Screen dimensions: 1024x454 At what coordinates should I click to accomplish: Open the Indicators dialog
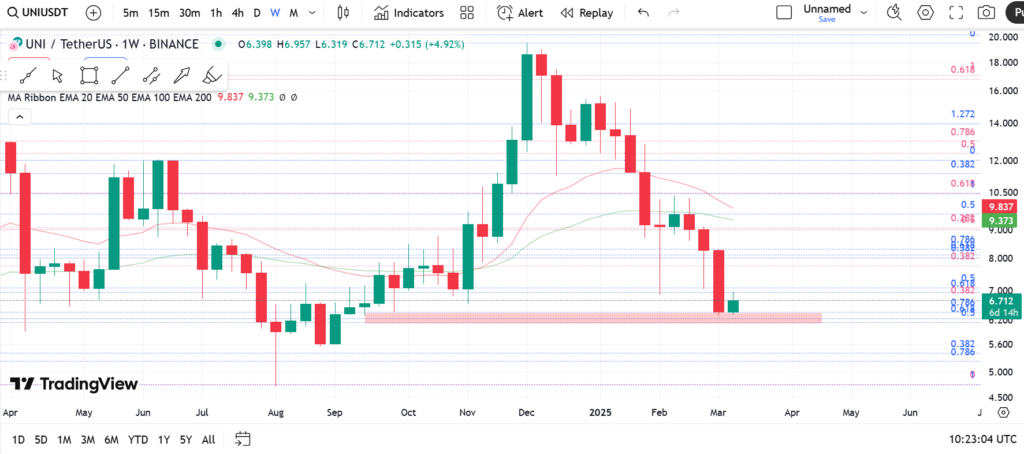pyautogui.click(x=409, y=13)
